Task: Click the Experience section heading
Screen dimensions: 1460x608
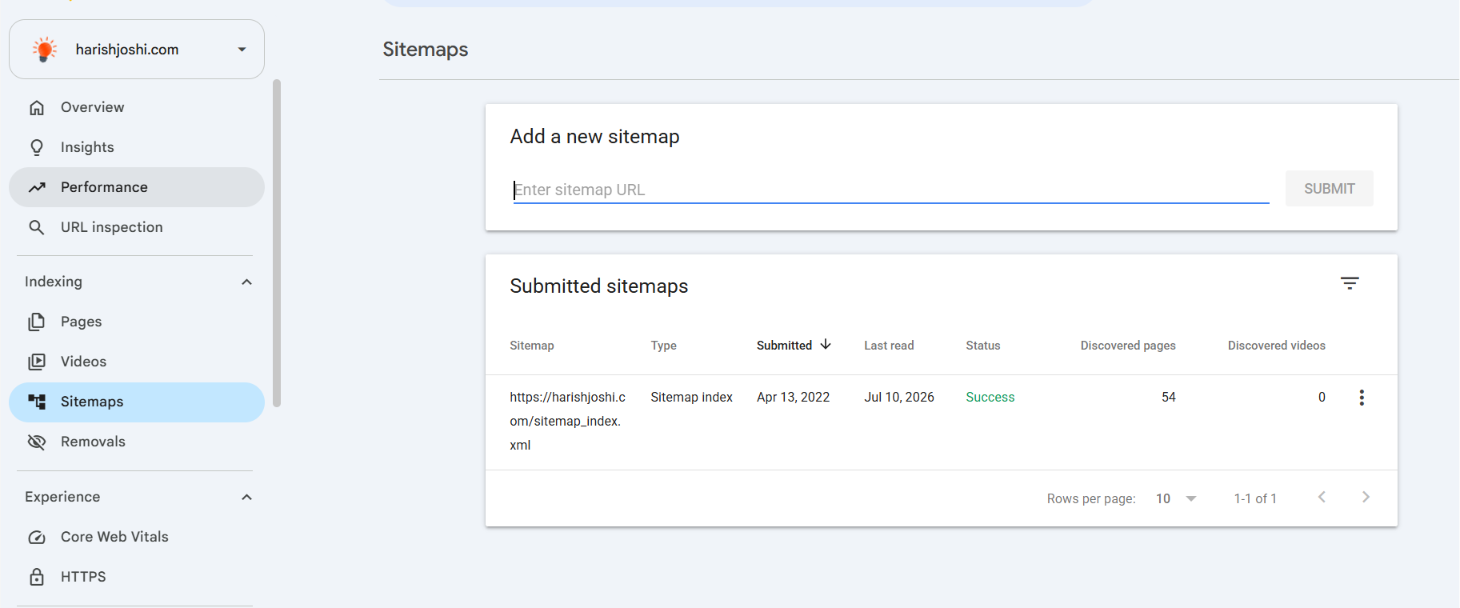Action: pyautogui.click(x=63, y=497)
